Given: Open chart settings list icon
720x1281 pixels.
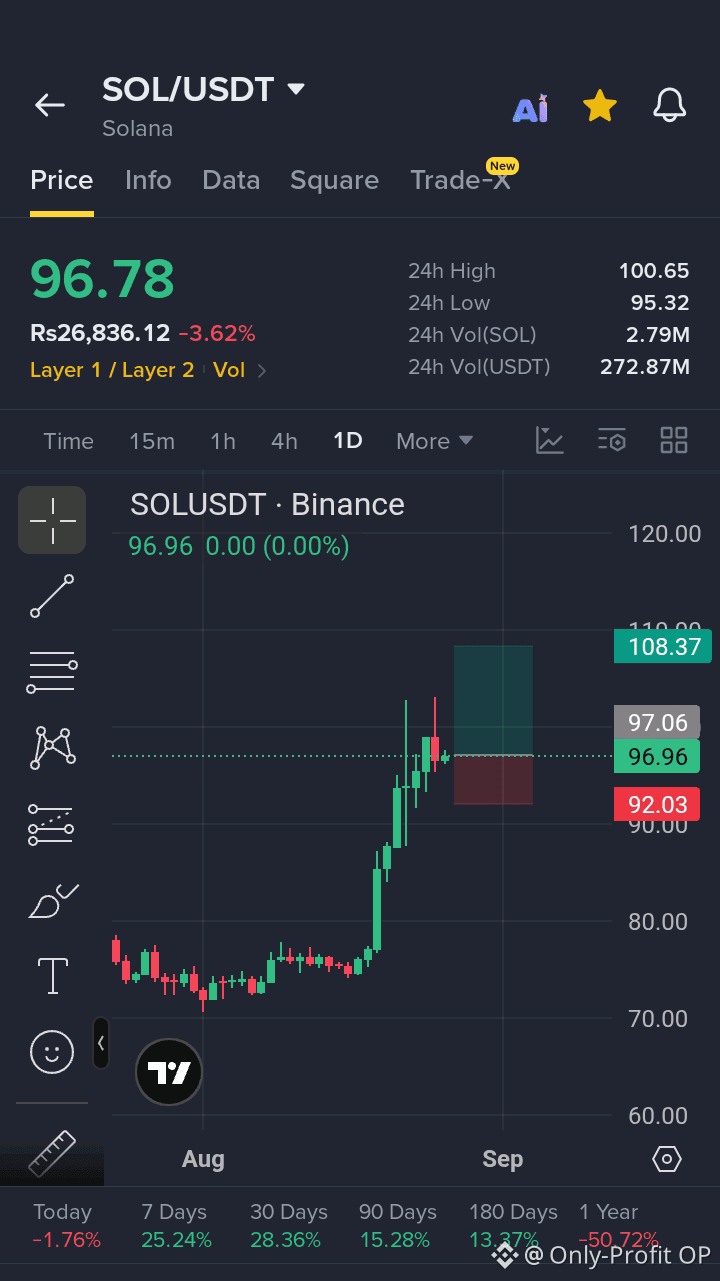Looking at the screenshot, I should pos(612,440).
